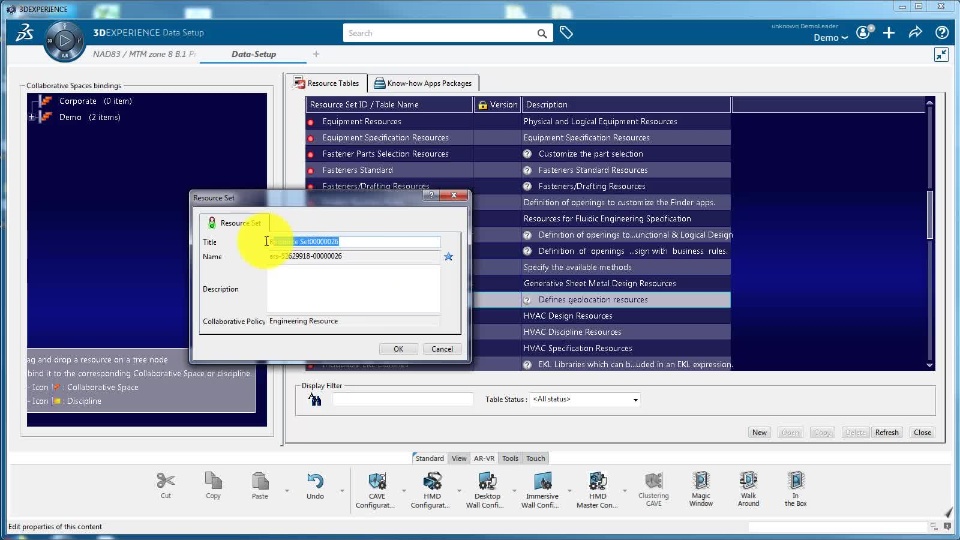Click the Refresh button
This screenshot has height=540, width=960.
pyautogui.click(x=887, y=432)
